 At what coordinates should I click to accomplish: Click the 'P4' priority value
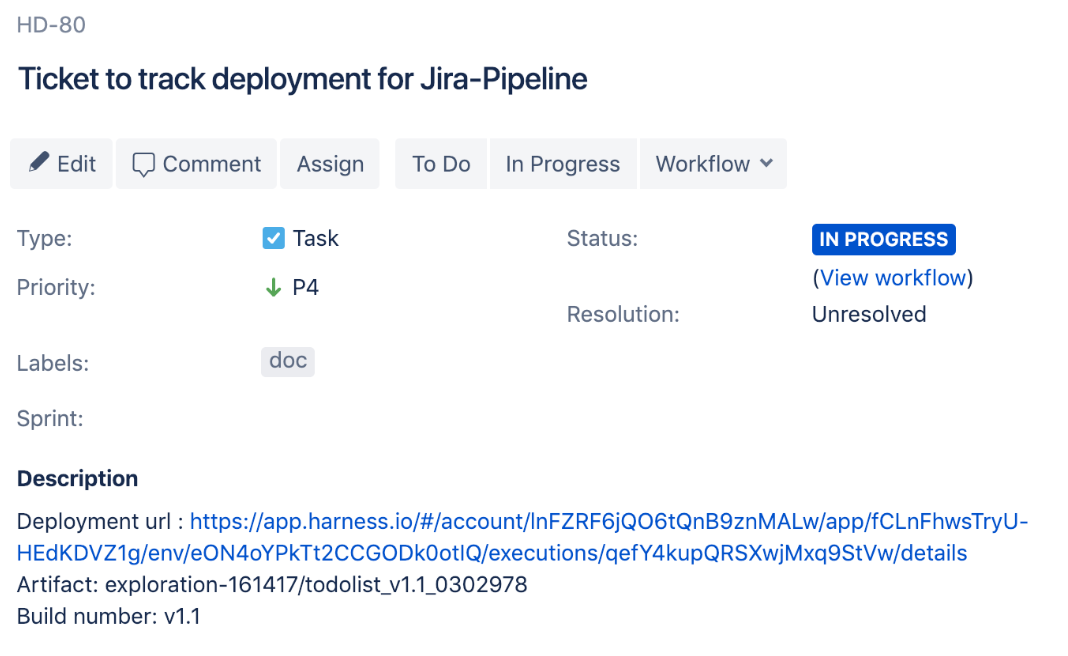305,287
